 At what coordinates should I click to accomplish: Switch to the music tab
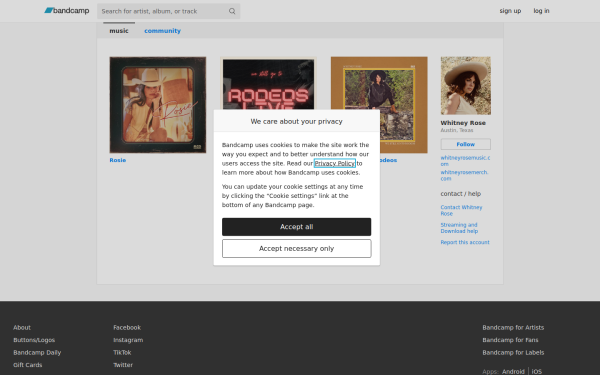coord(119,31)
